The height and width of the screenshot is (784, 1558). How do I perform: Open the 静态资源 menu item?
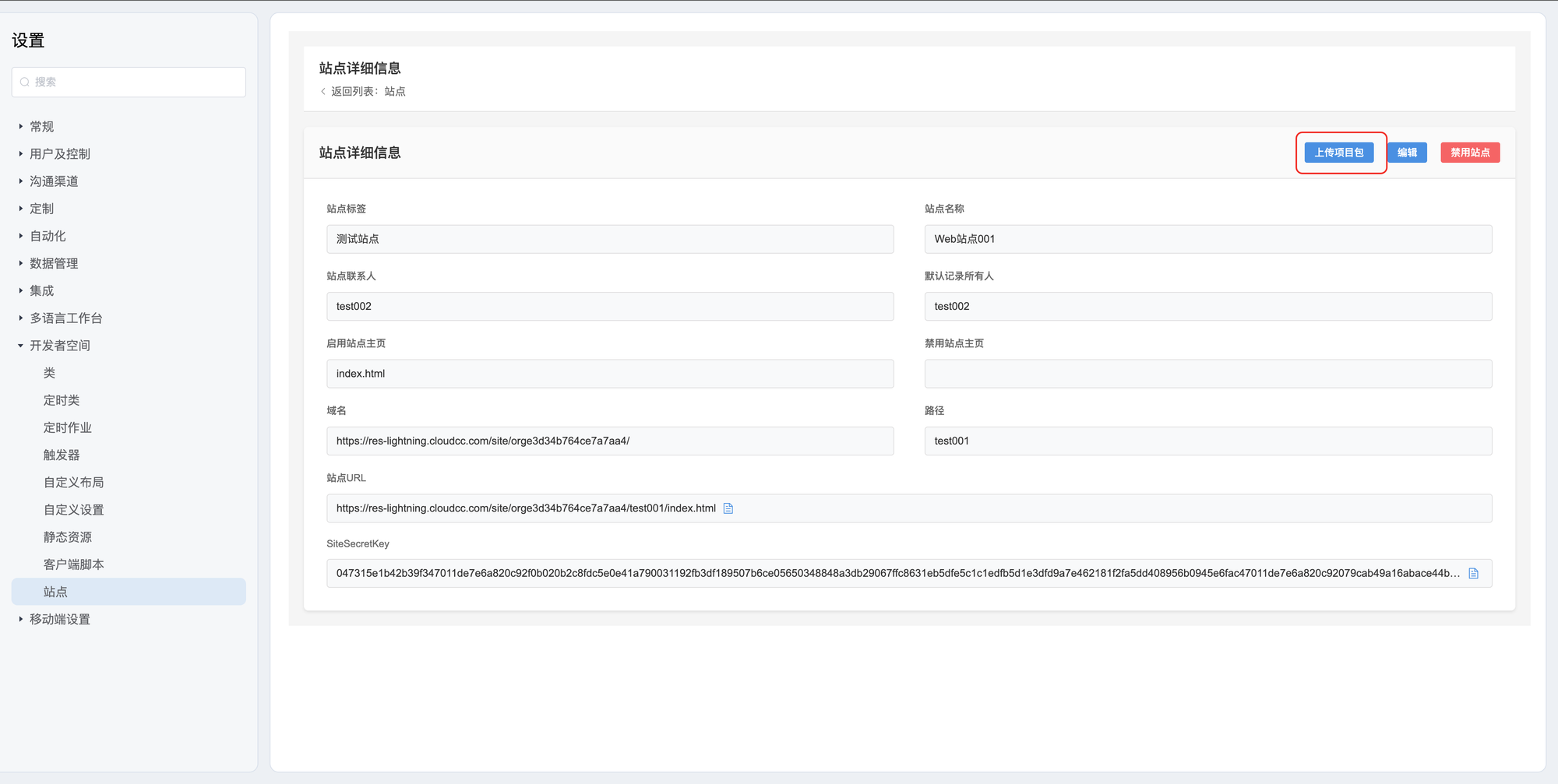tap(68, 537)
